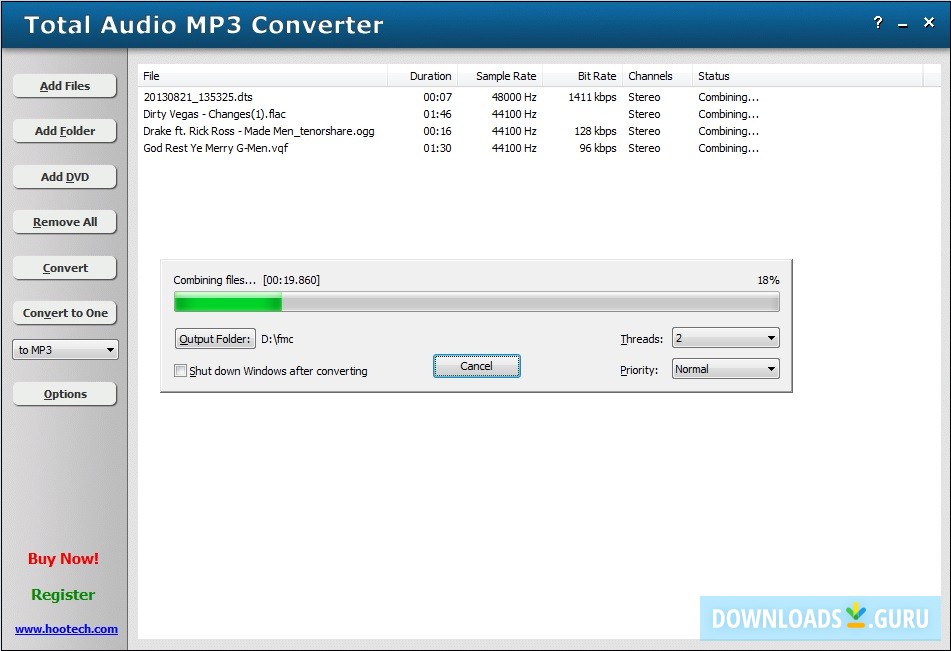
Task: Click the Add Files button
Action: tap(65, 86)
